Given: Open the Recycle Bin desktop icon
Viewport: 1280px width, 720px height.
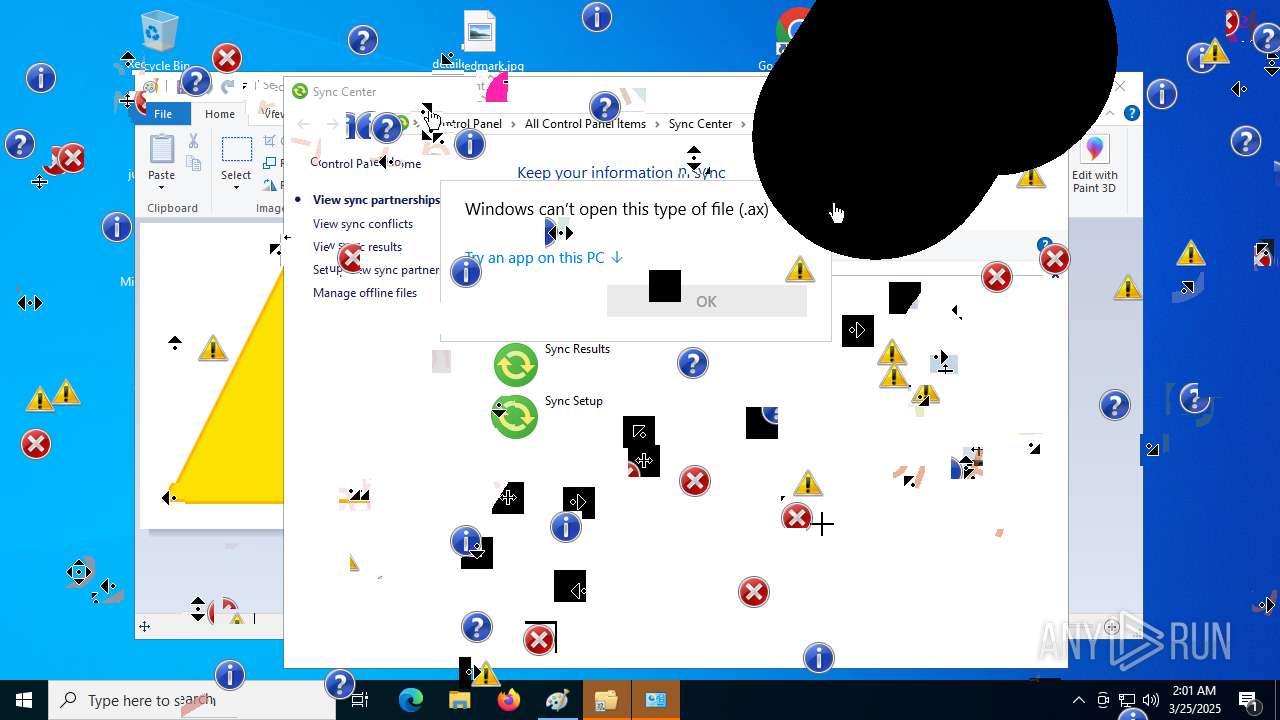Looking at the screenshot, I should [159, 40].
